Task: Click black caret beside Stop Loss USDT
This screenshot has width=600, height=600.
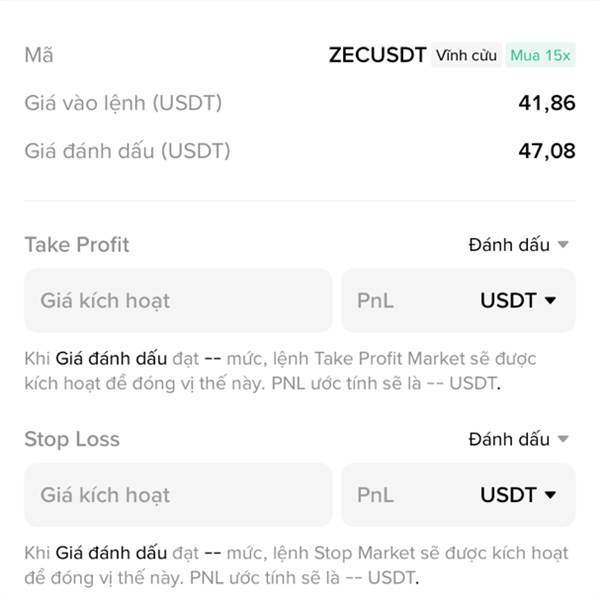Action: click(x=550, y=495)
